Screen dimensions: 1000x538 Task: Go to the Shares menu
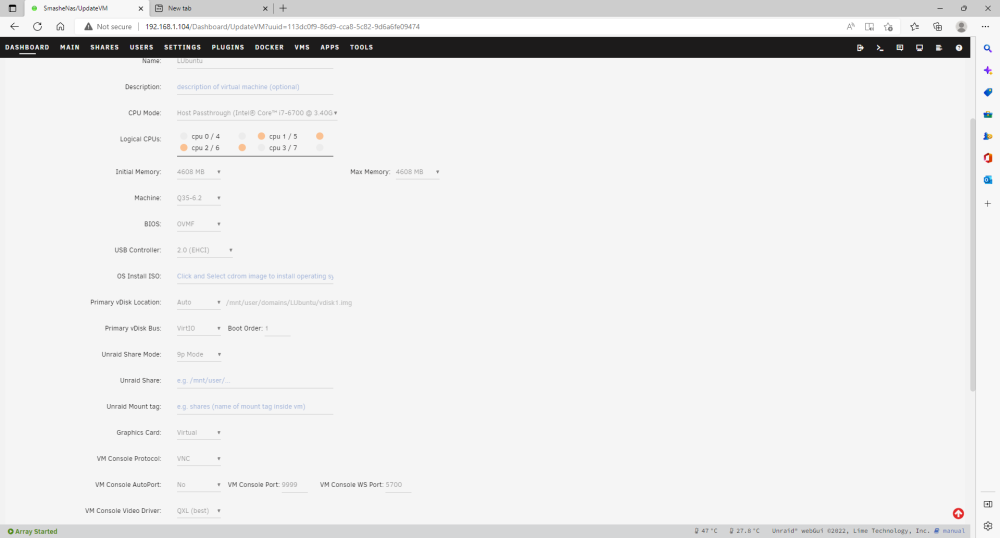(x=105, y=48)
